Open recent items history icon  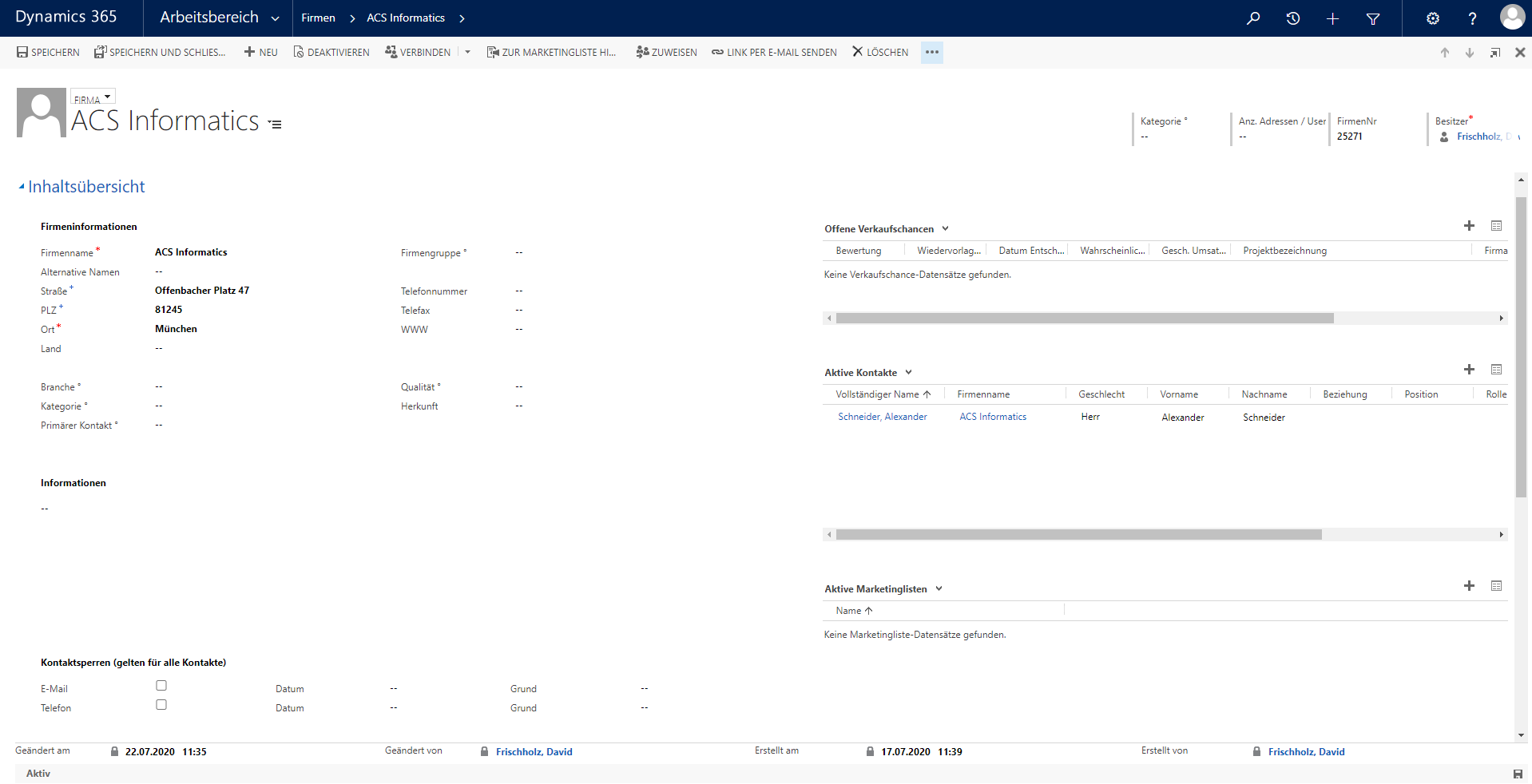[x=1293, y=18]
